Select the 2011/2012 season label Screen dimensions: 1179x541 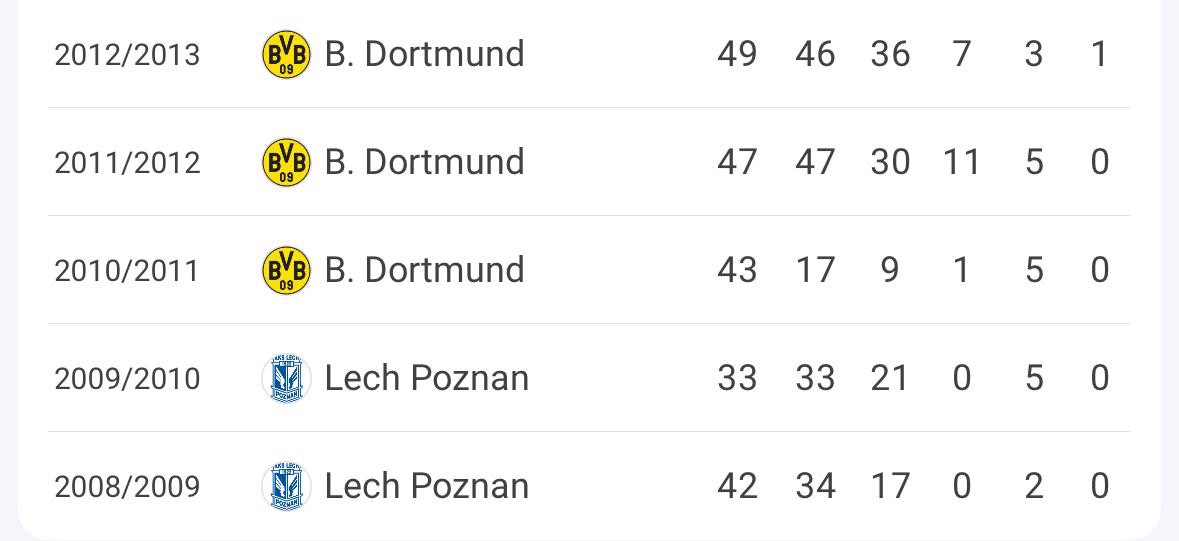tap(127, 163)
